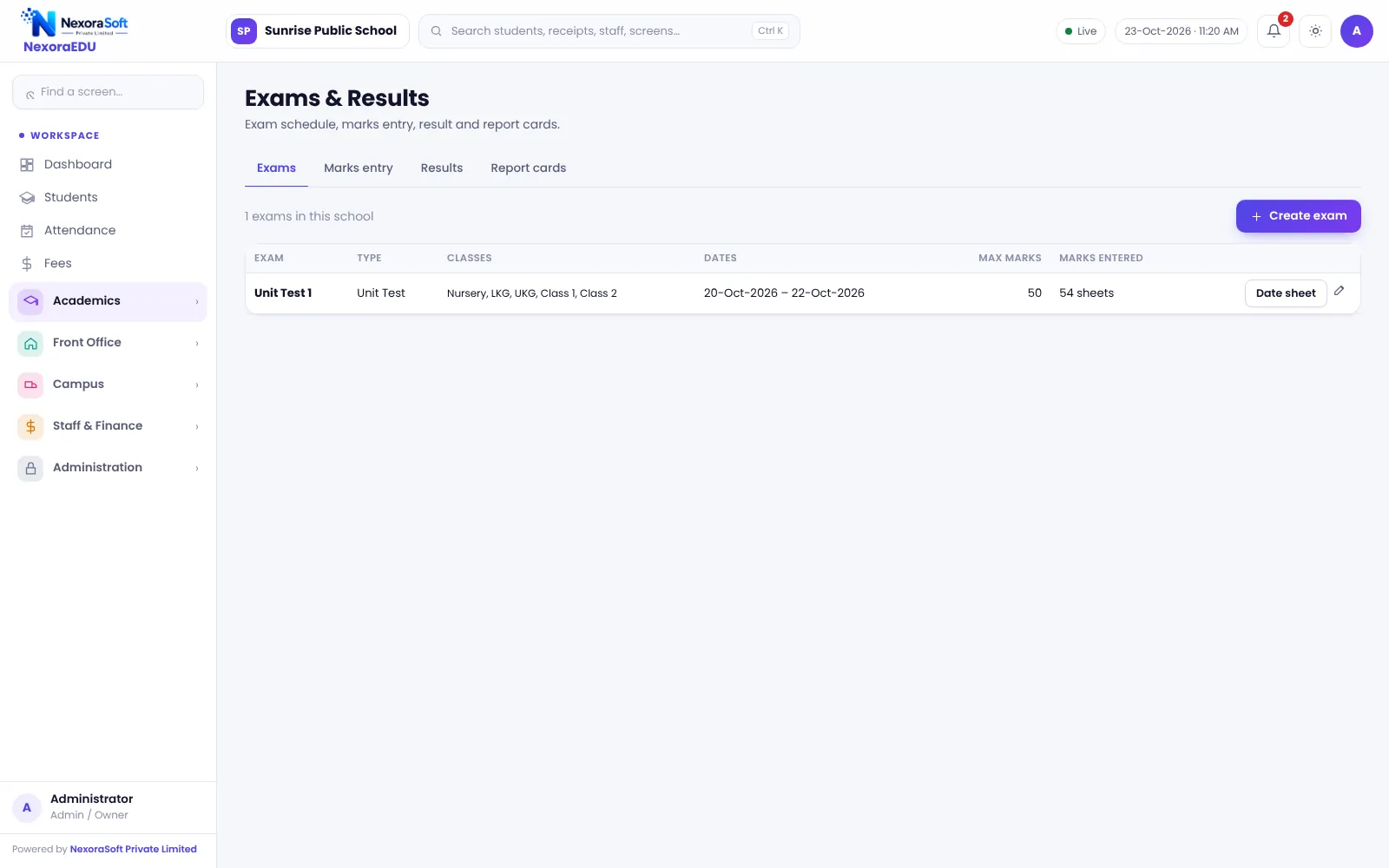Open the user avatar menu at top right

(x=1356, y=31)
